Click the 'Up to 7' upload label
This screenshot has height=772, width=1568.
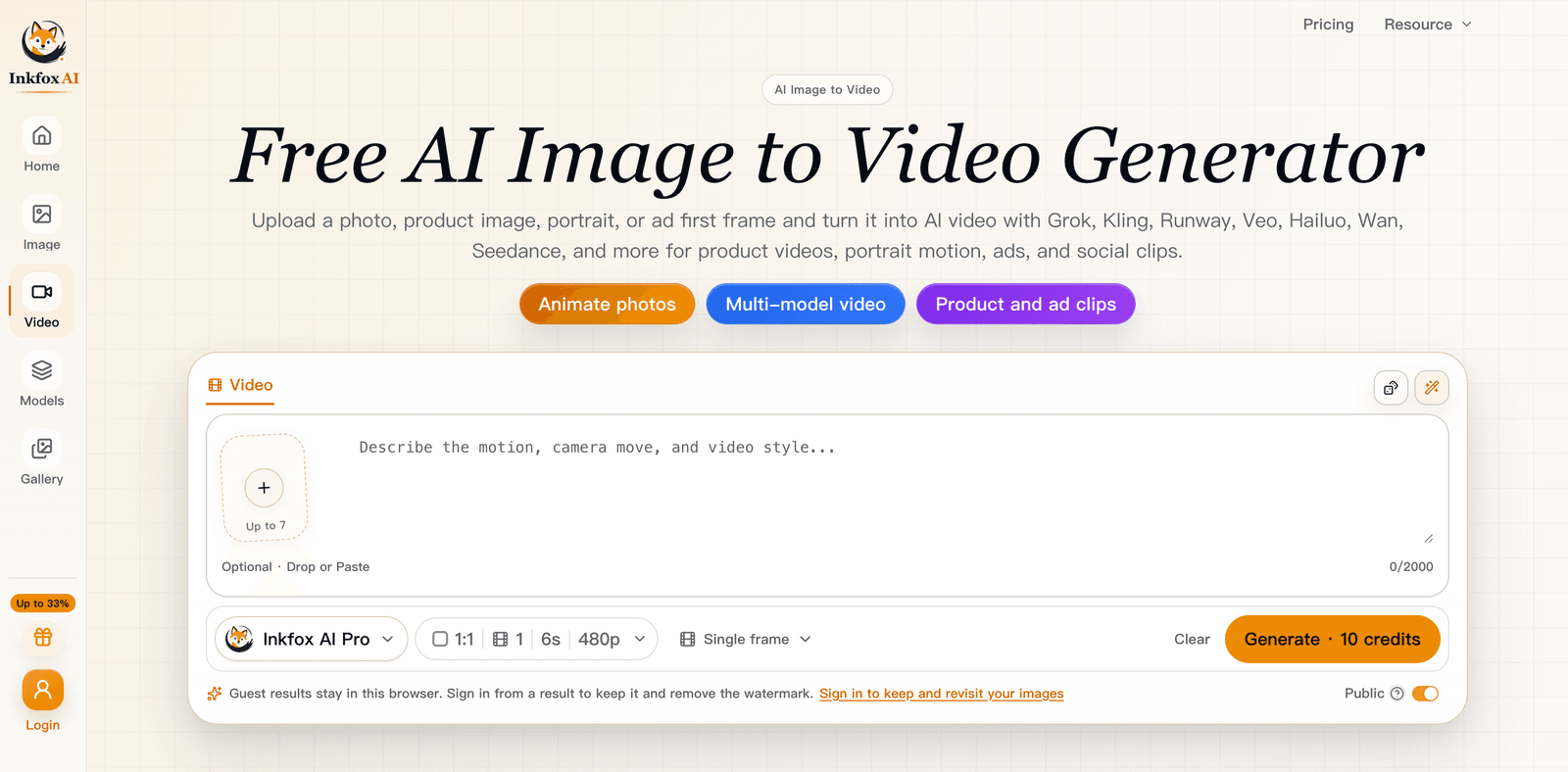(266, 526)
